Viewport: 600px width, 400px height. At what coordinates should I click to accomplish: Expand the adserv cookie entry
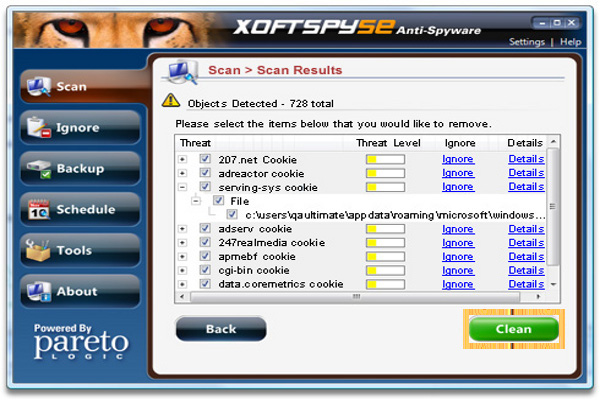click(183, 229)
